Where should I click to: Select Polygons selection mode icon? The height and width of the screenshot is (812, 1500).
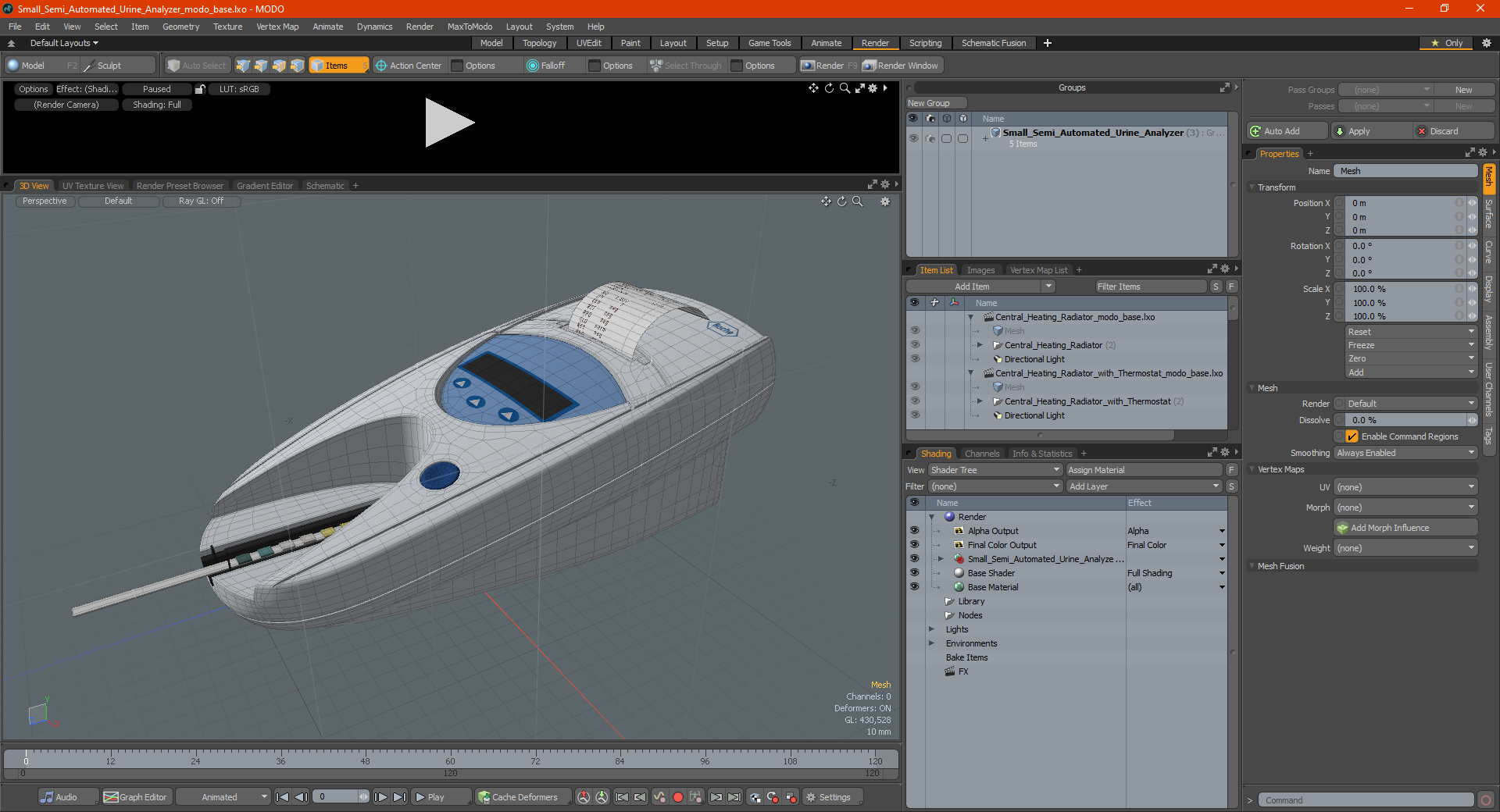pyautogui.click(x=279, y=66)
